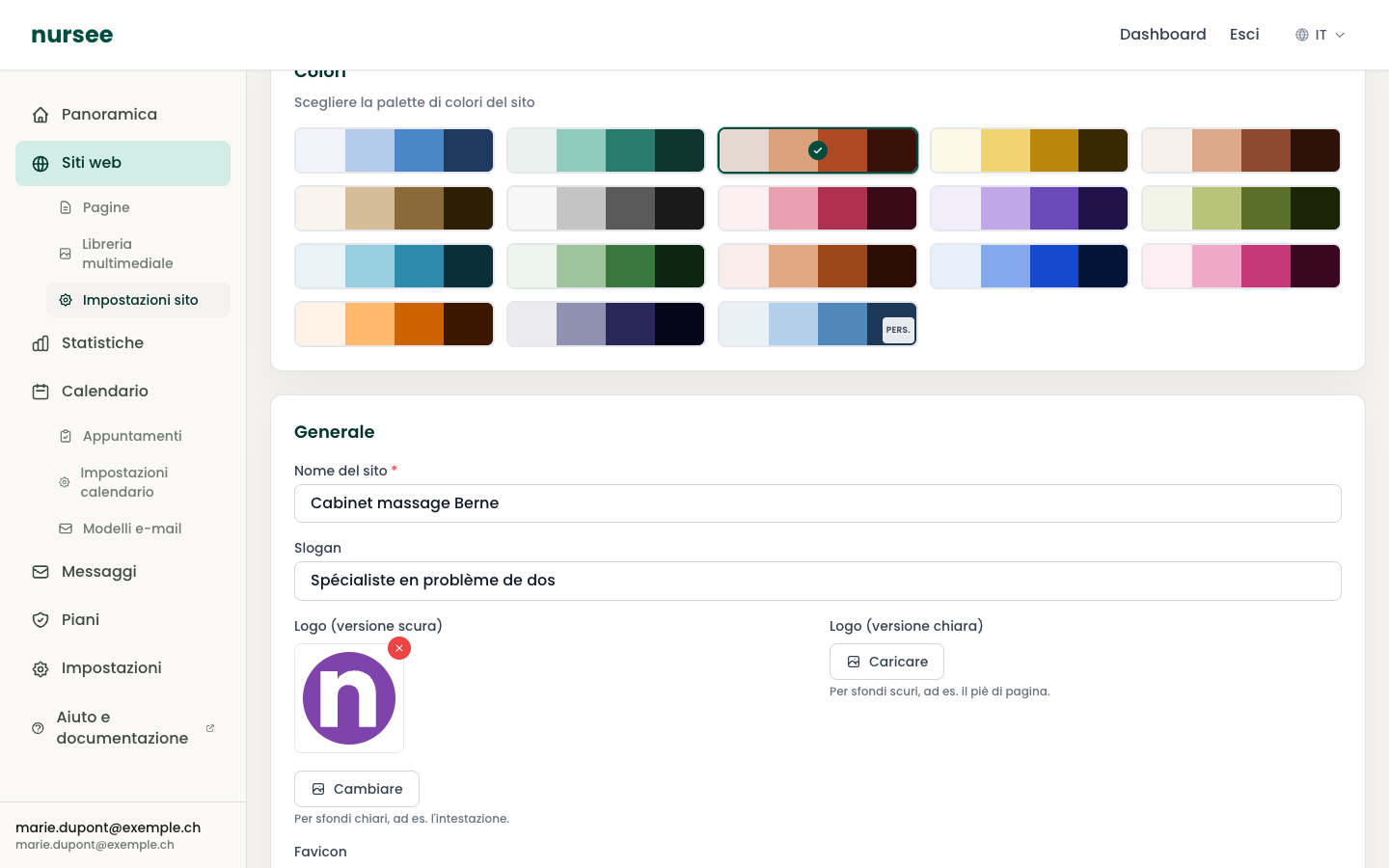Click the Cambiare logo button
Screen dimensions: 1389x868
coord(357,789)
